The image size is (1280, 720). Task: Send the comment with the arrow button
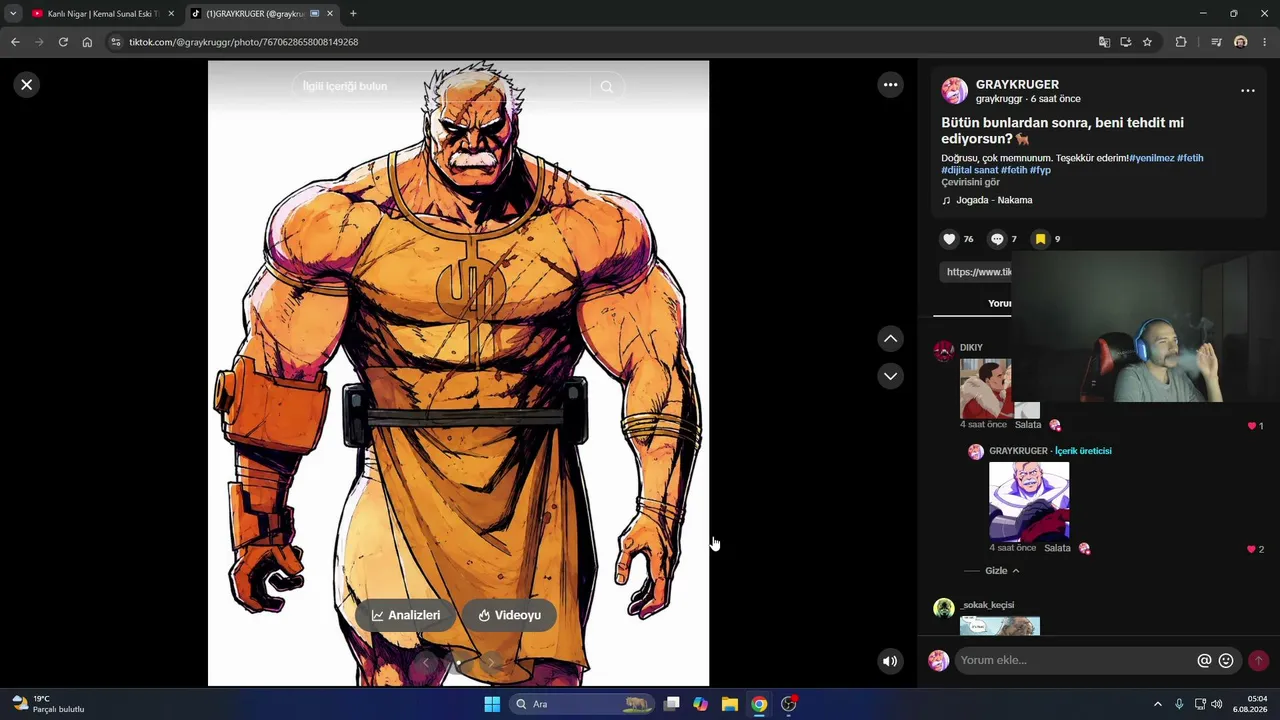pyautogui.click(x=1258, y=661)
